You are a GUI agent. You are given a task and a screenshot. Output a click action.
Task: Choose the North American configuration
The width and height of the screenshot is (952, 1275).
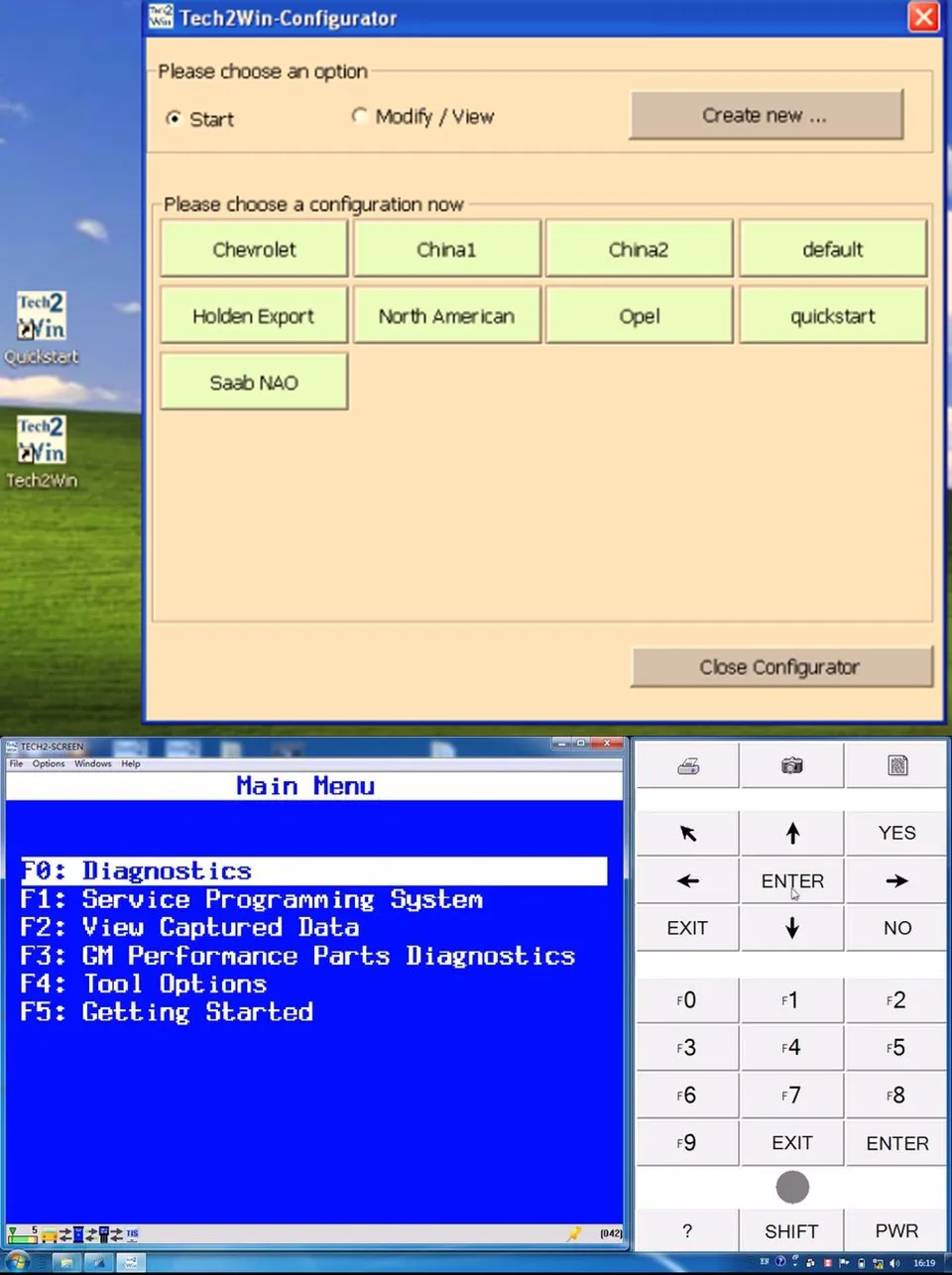coord(446,315)
